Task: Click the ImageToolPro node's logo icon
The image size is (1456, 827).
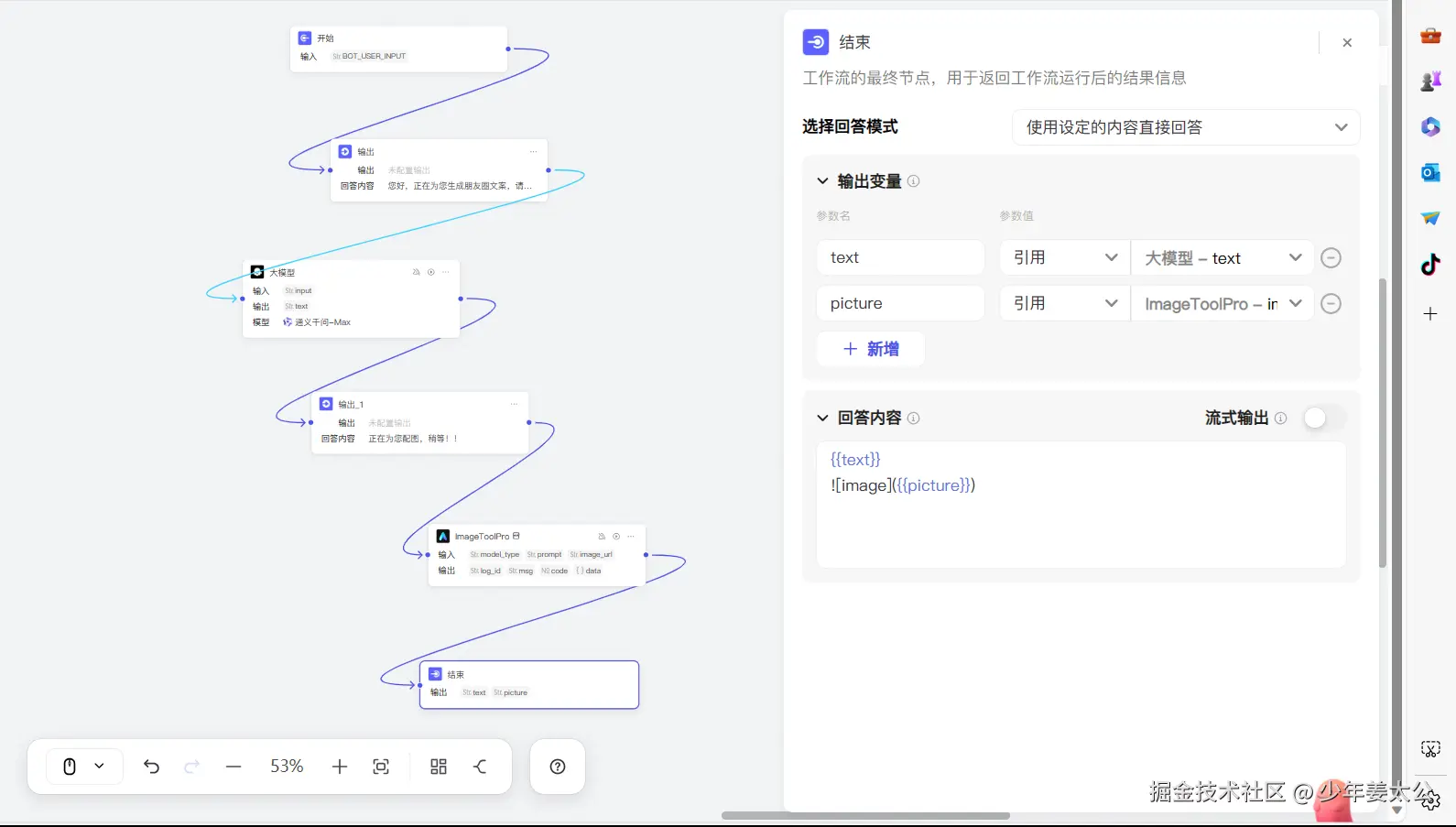Action: (443, 536)
